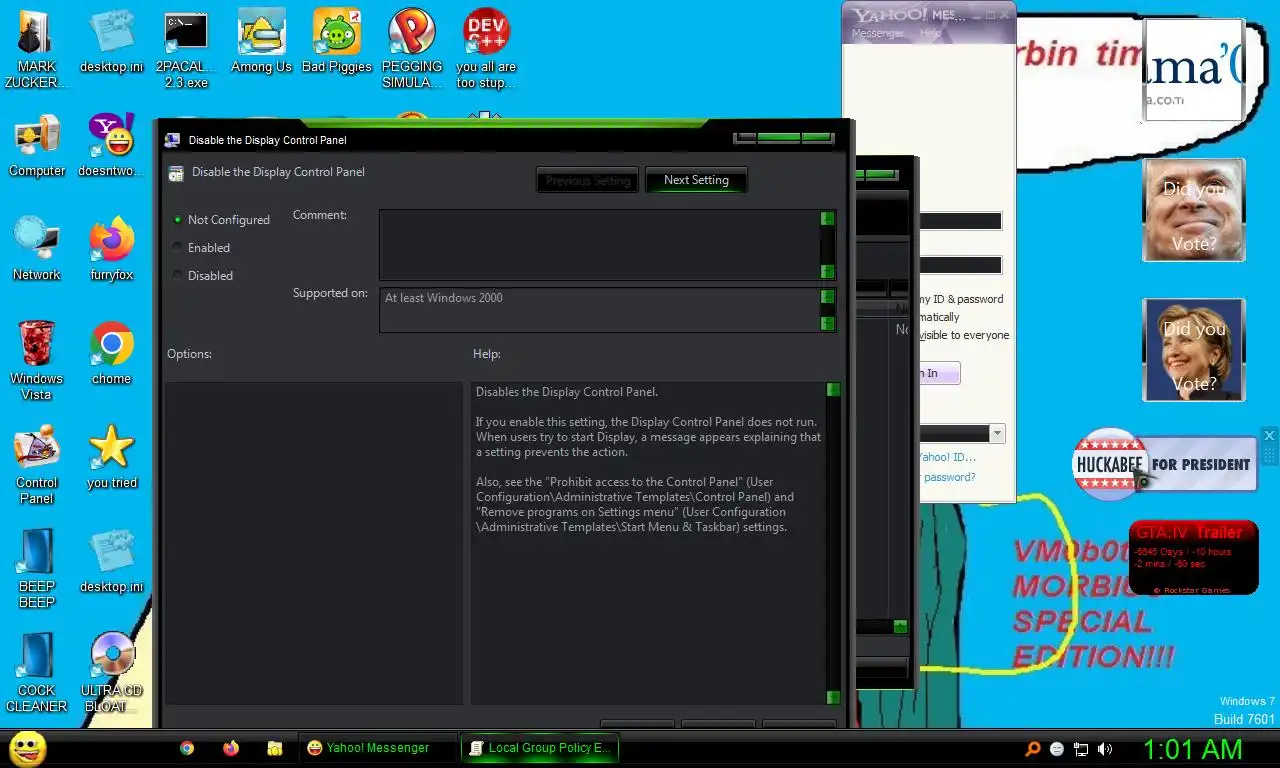This screenshot has width=1280, height=768.
Task: Click Comment box scroll down arrow
Action: click(x=827, y=271)
